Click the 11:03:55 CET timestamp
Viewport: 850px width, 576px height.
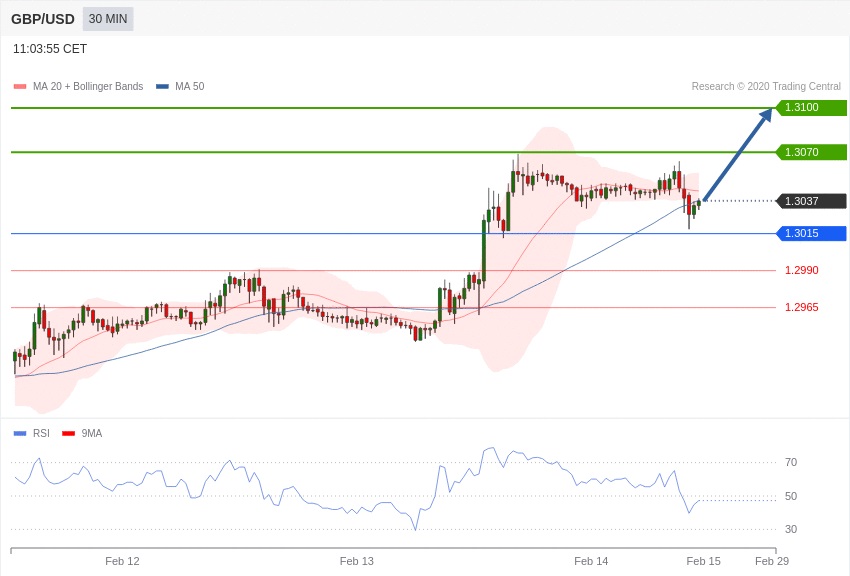pyautogui.click(x=50, y=49)
